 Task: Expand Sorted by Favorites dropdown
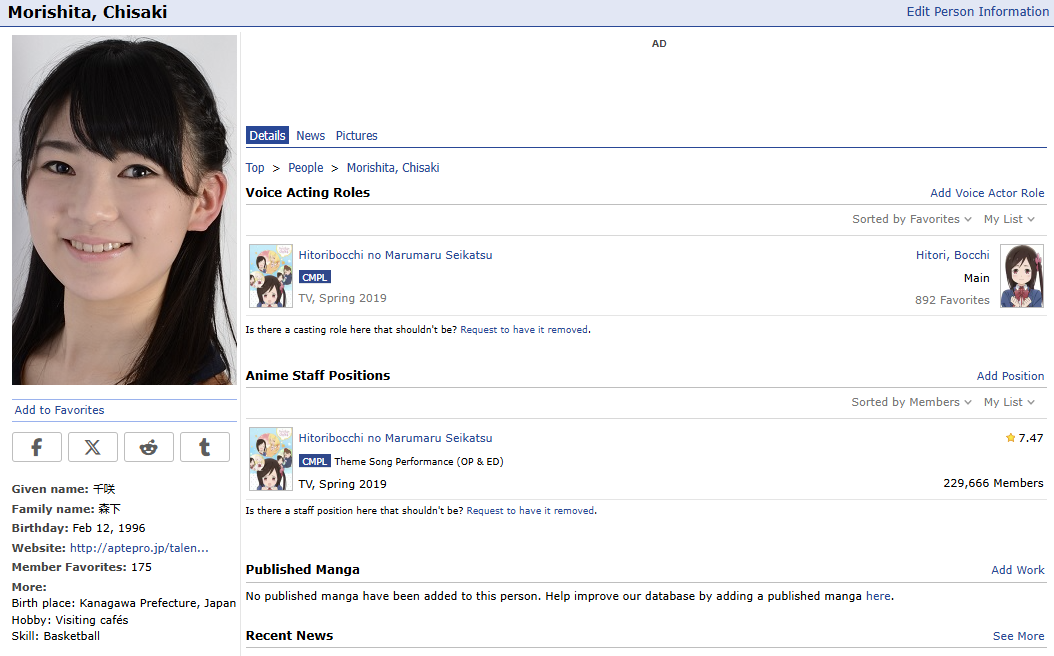[911, 219]
